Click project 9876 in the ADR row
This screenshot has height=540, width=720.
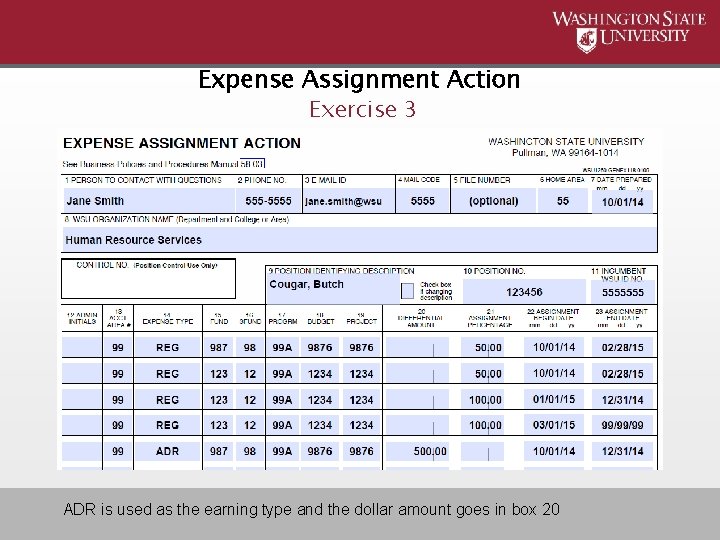coord(361,451)
